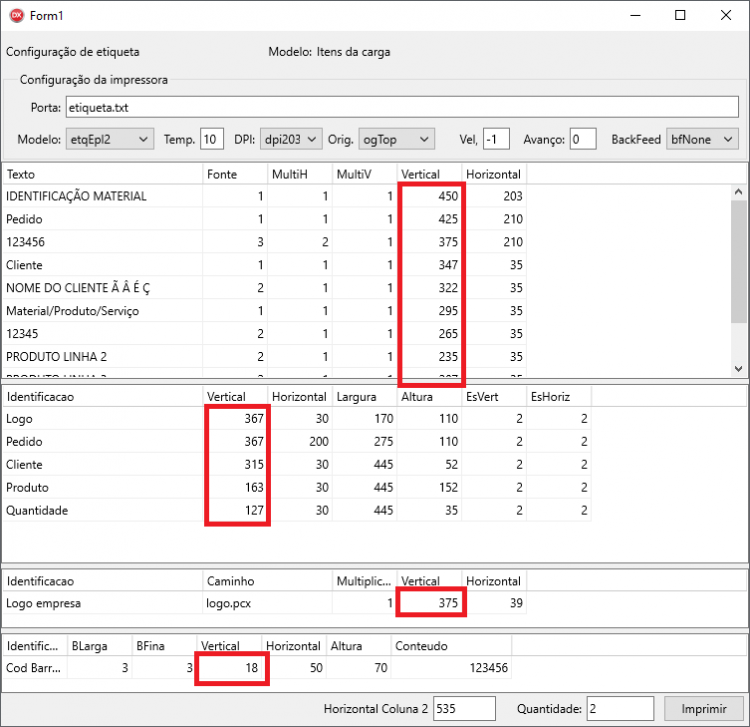Image resolution: width=750 pixels, height=727 pixels.
Task: Open the DPI dropdown showing dpi203
Action: coord(291,139)
